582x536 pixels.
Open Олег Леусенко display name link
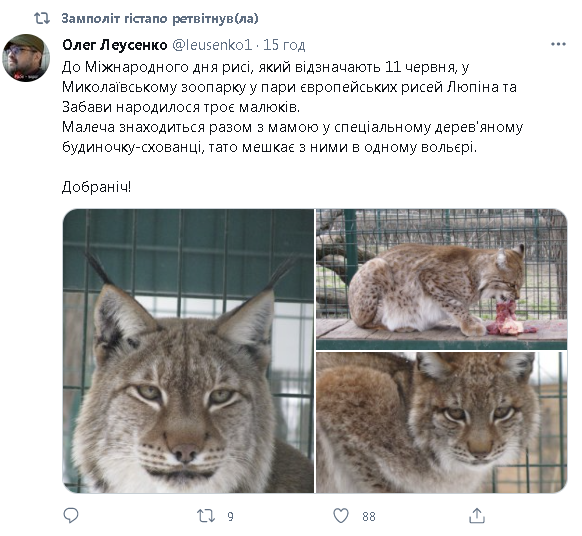[x=115, y=45]
